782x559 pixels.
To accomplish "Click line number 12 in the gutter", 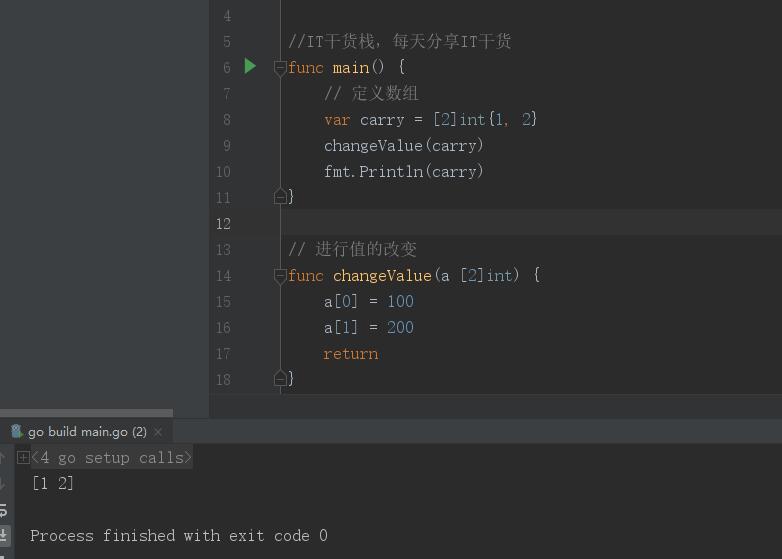I will [x=223, y=224].
